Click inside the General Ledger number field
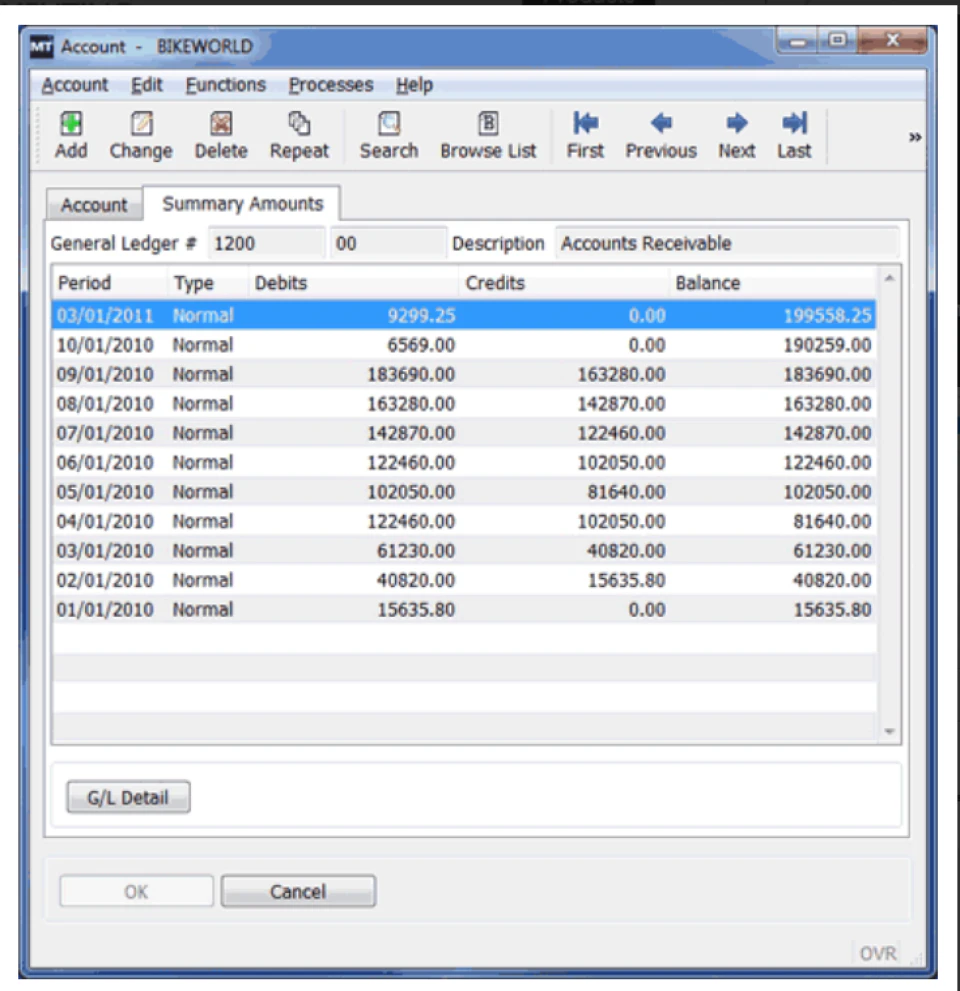 pyautogui.click(x=265, y=242)
